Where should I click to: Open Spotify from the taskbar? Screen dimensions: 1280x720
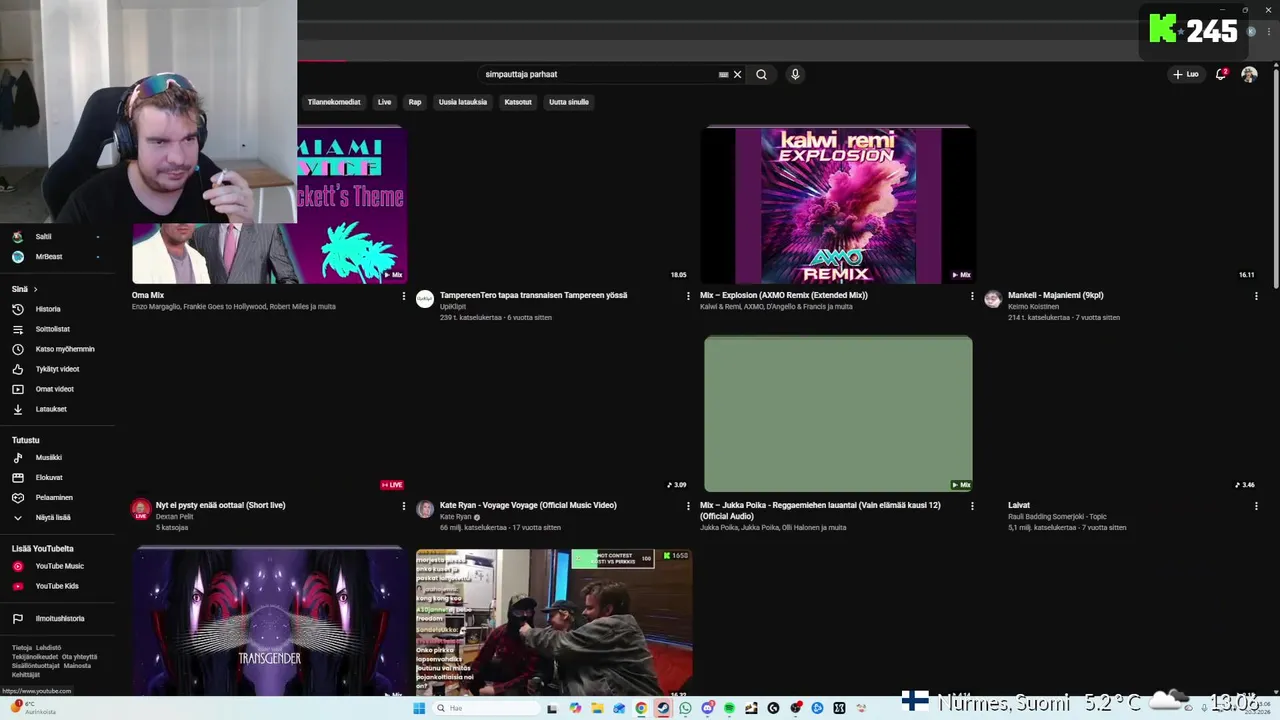tap(729, 708)
